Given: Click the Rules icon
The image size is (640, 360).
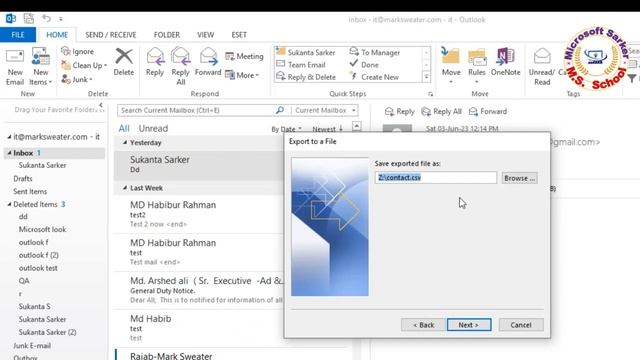Looking at the screenshot, I should pos(477,57).
